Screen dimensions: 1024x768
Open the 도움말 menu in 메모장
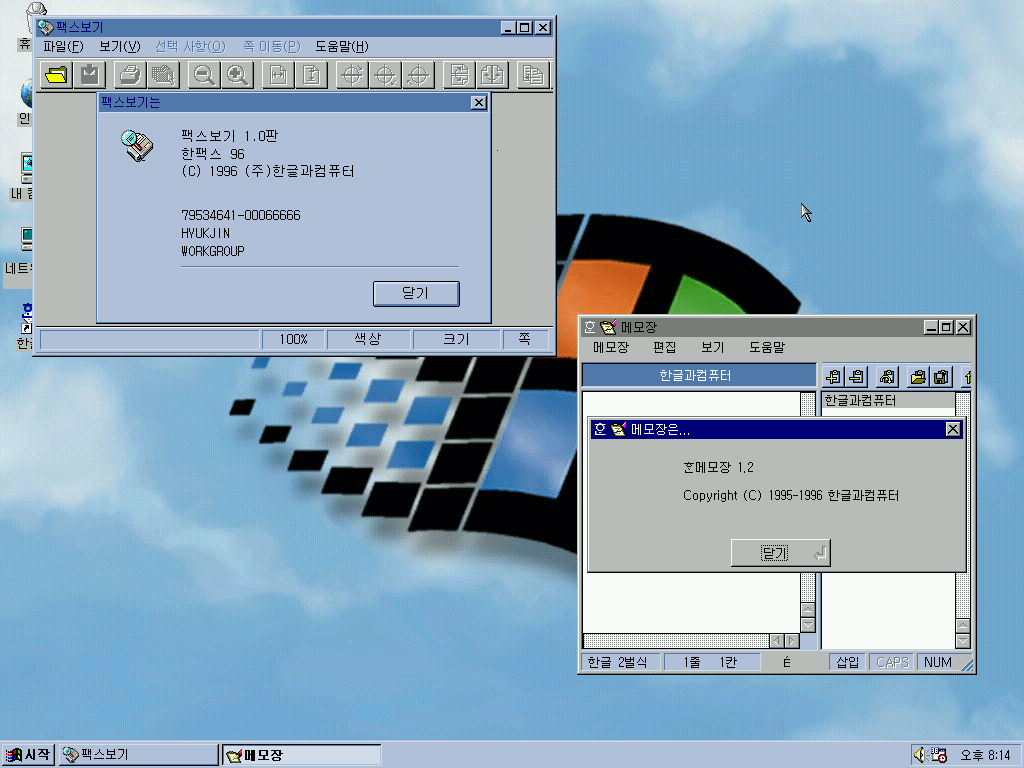click(767, 347)
